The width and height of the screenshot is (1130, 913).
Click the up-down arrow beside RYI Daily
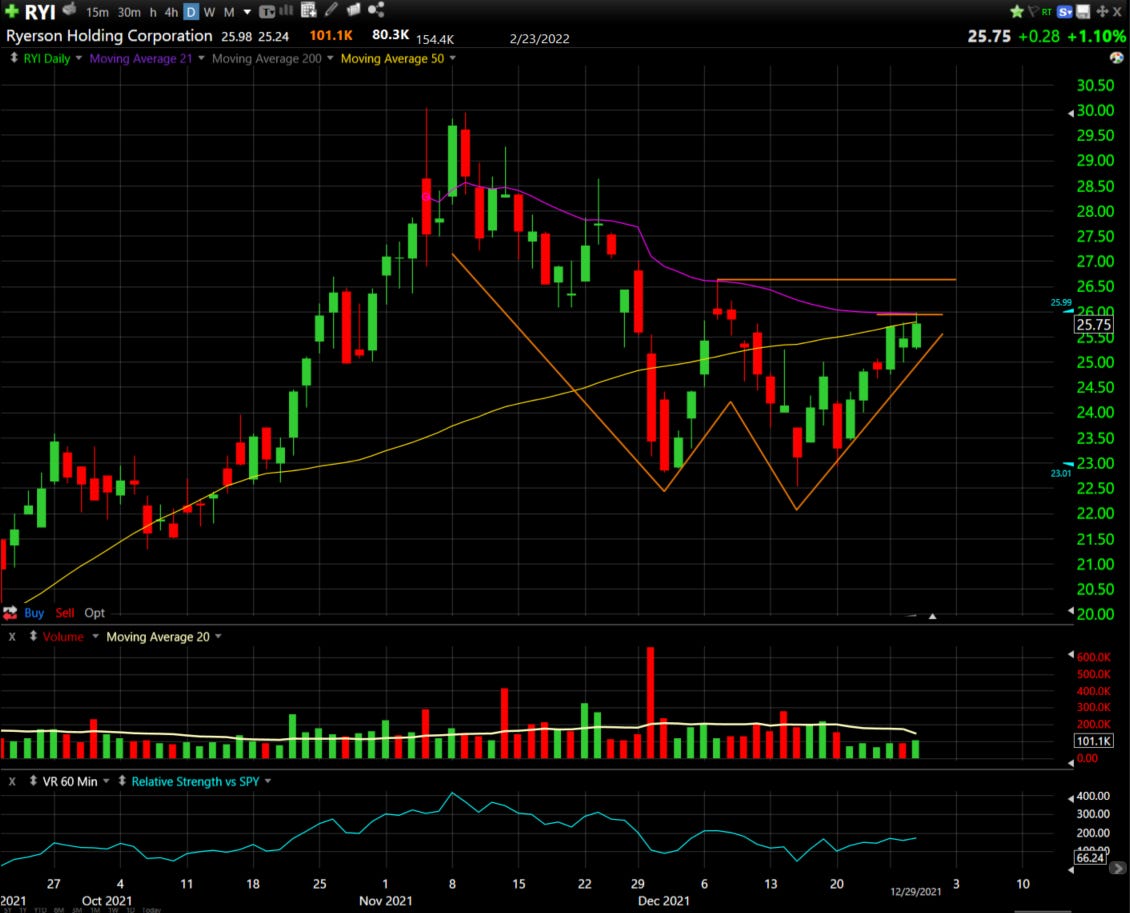pos(13,58)
